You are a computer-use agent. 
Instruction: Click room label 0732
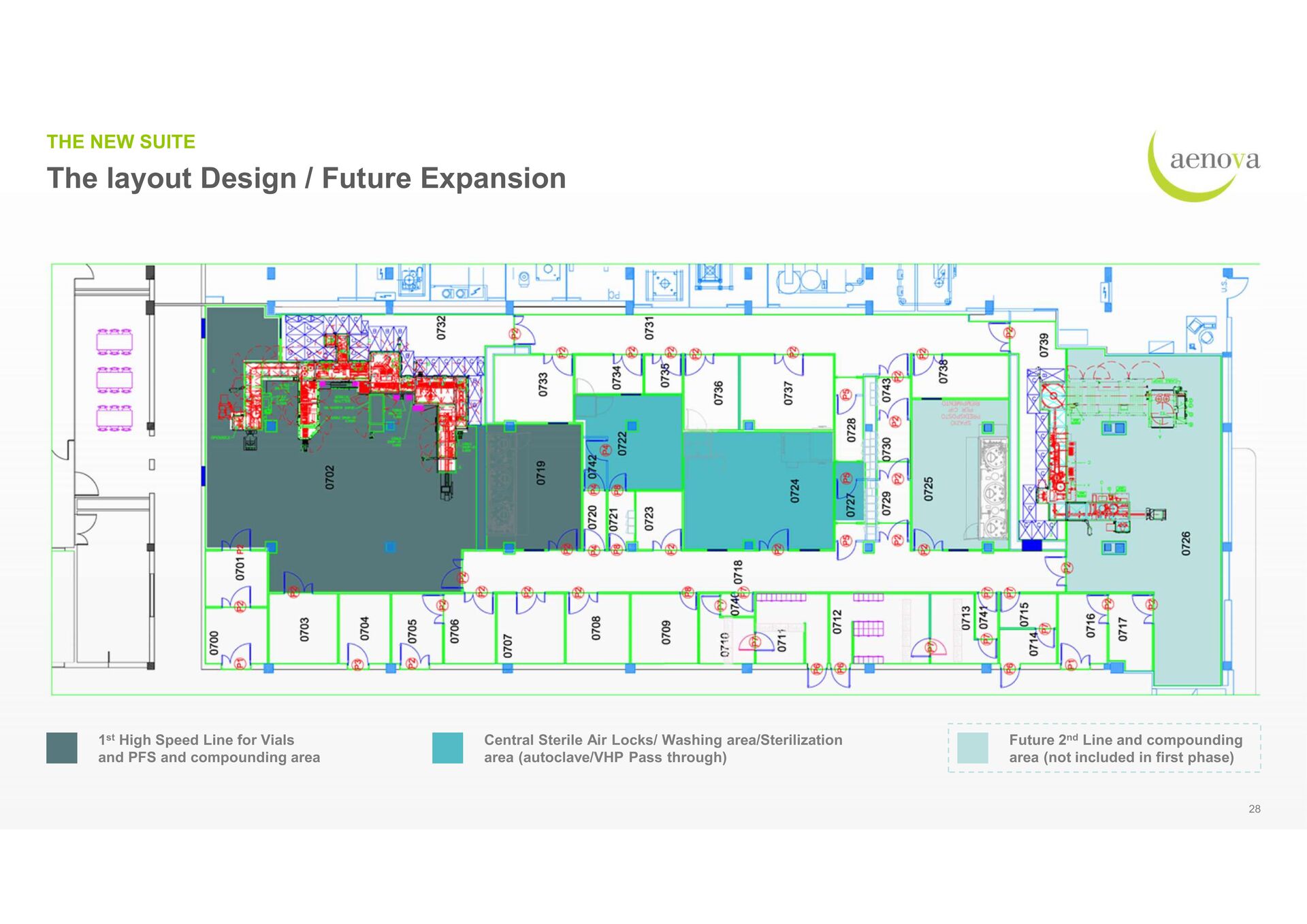coord(441,327)
